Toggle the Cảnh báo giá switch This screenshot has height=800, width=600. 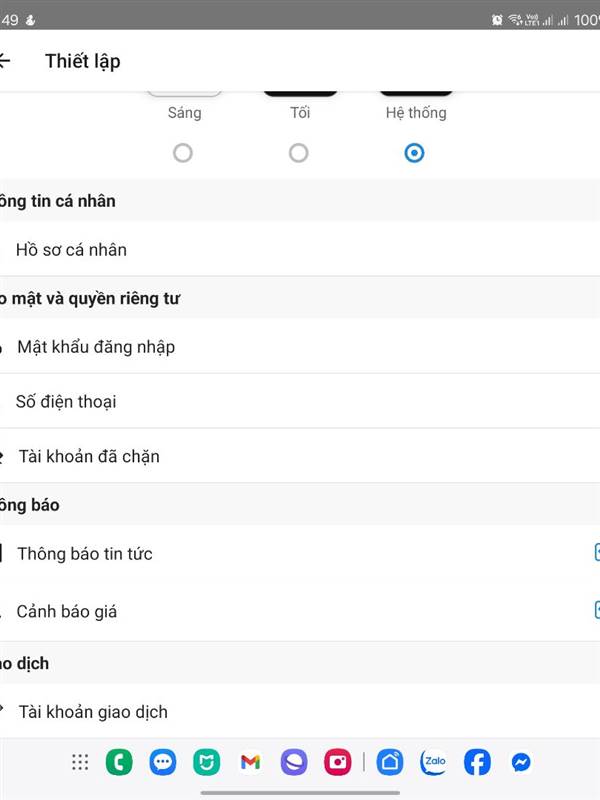tap(597, 610)
